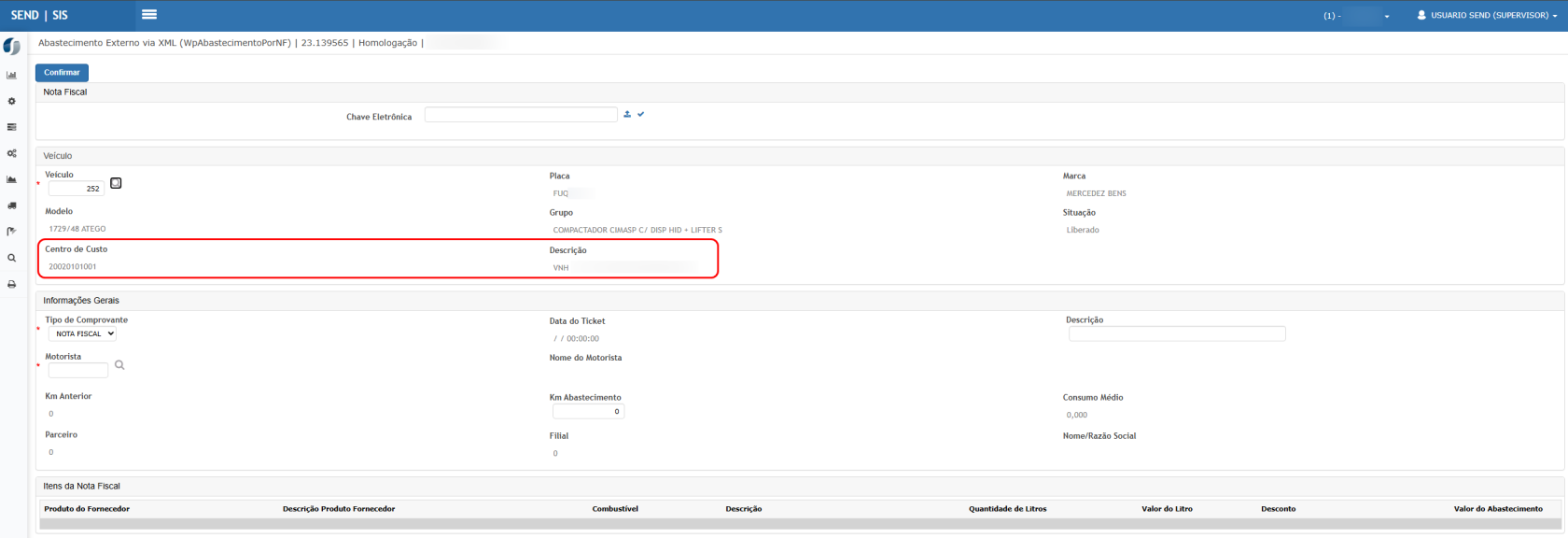Click the Data do Ticket value / / 00:00:00
Image resolution: width=1568 pixels, height=538 pixels.
[576, 339]
